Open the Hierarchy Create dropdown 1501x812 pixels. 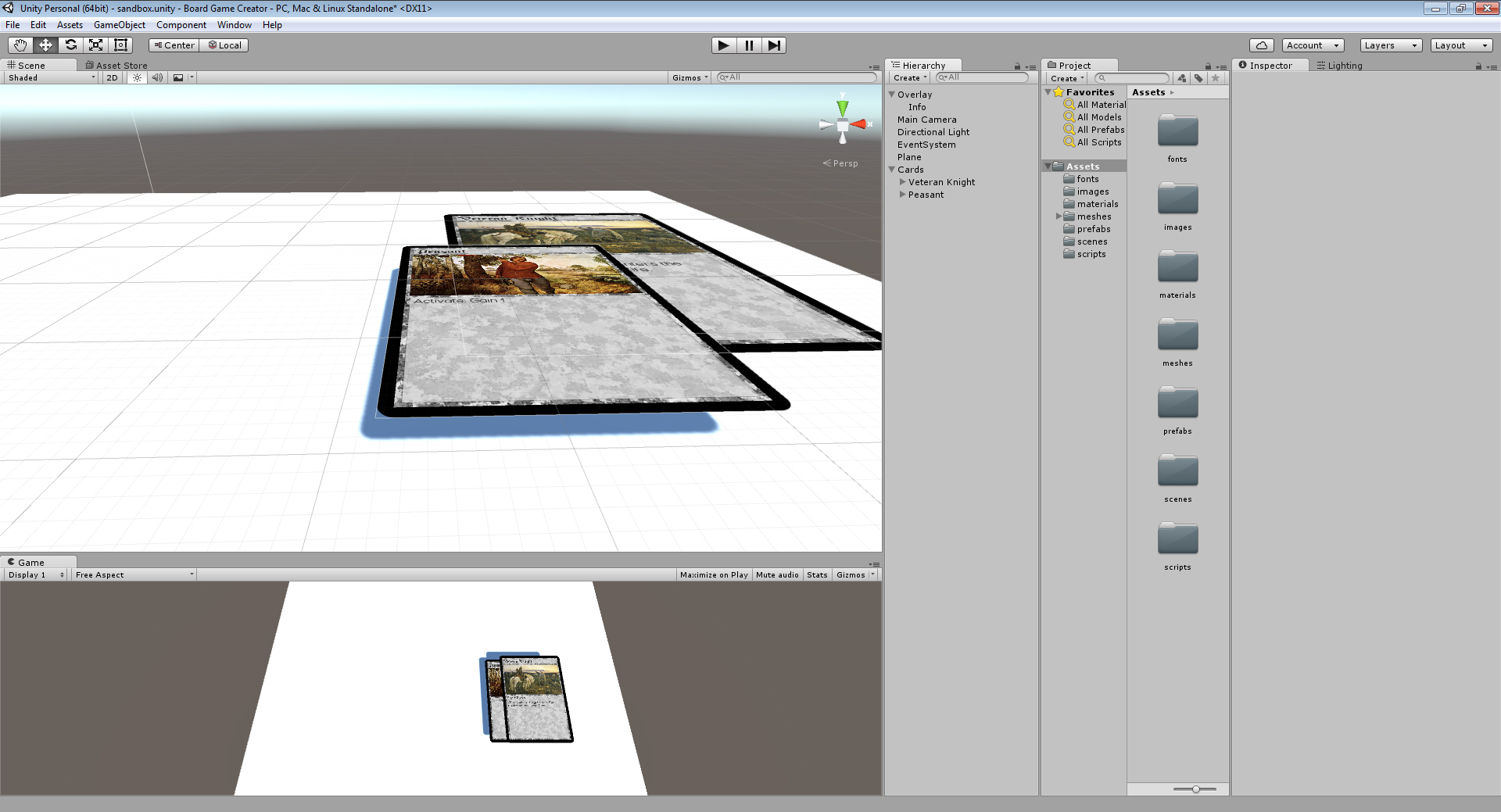tap(910, 77)
